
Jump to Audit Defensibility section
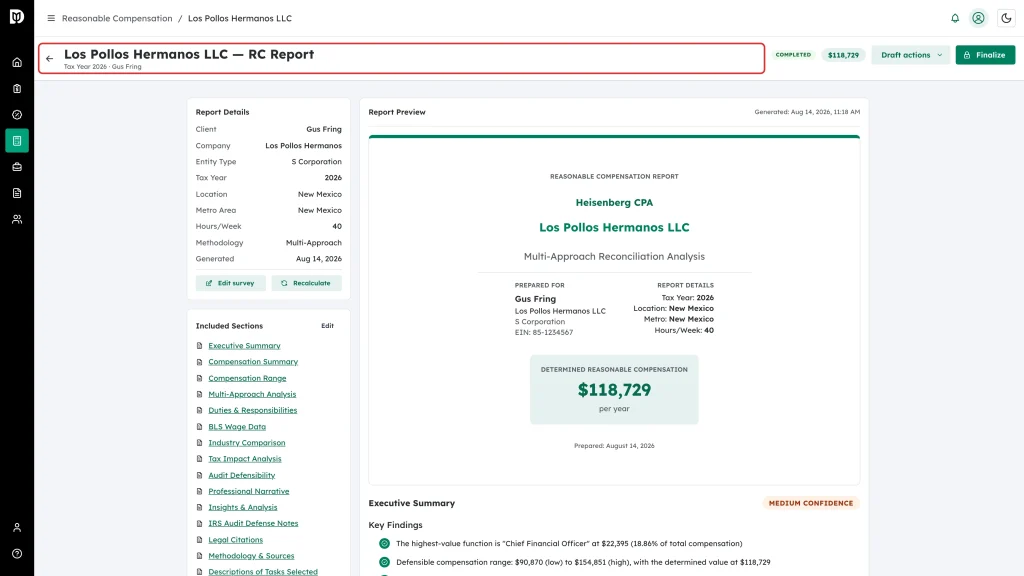point(242,475)
